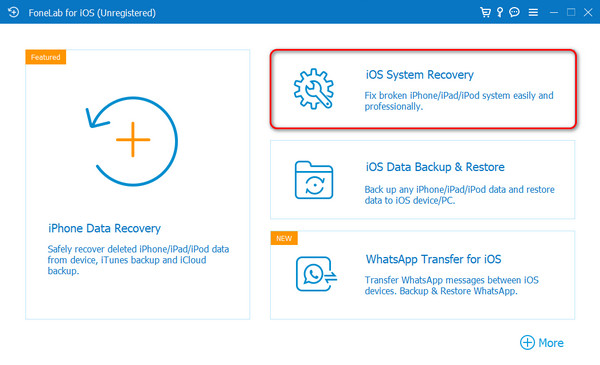Launch WhatsApp Transfer for iOS title
Screen dimensions: 600x365
[x=433, y=259]
